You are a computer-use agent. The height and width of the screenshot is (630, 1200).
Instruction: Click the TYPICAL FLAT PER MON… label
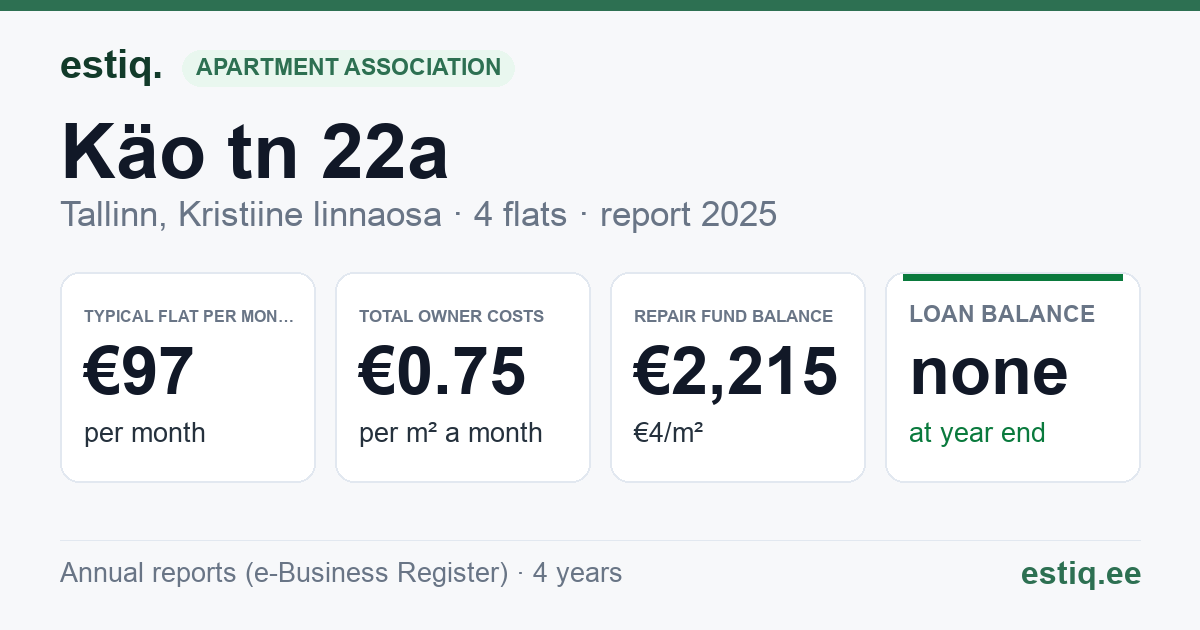[189, 316]
